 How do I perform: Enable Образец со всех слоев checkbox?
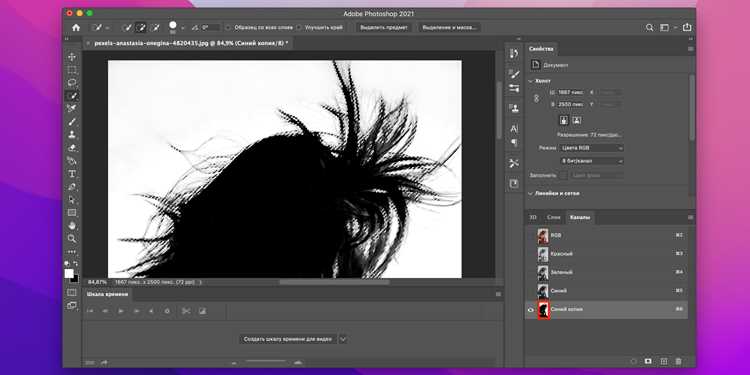(228, 28)
